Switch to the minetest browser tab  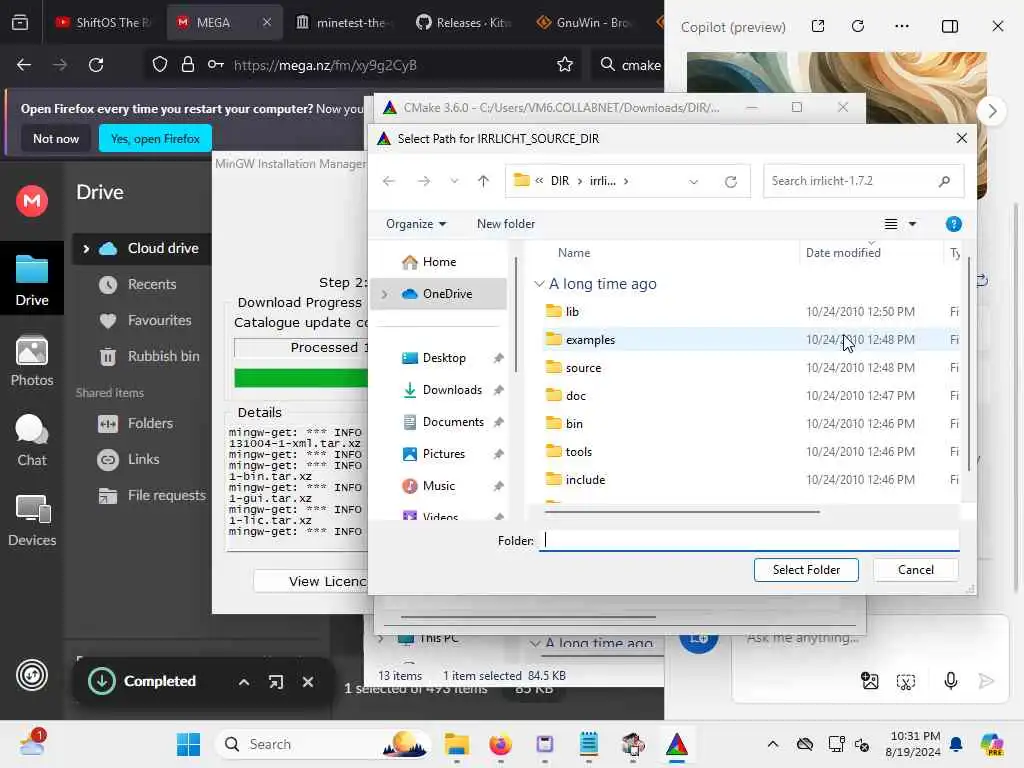[x=345, y=23]
